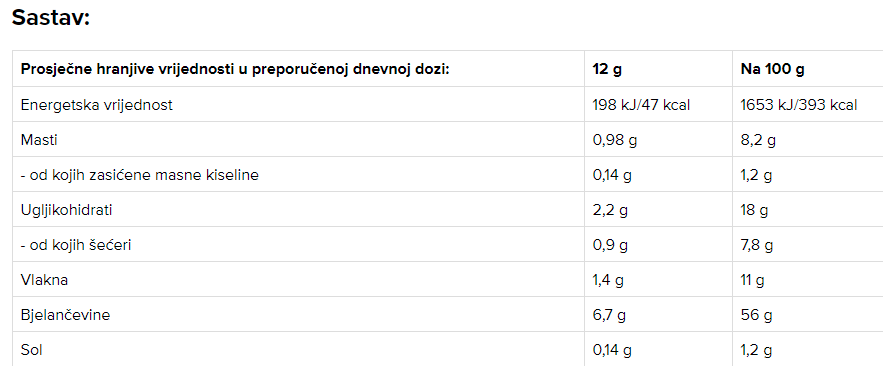Select the Energetska vrijednost row label

[96, 105]
